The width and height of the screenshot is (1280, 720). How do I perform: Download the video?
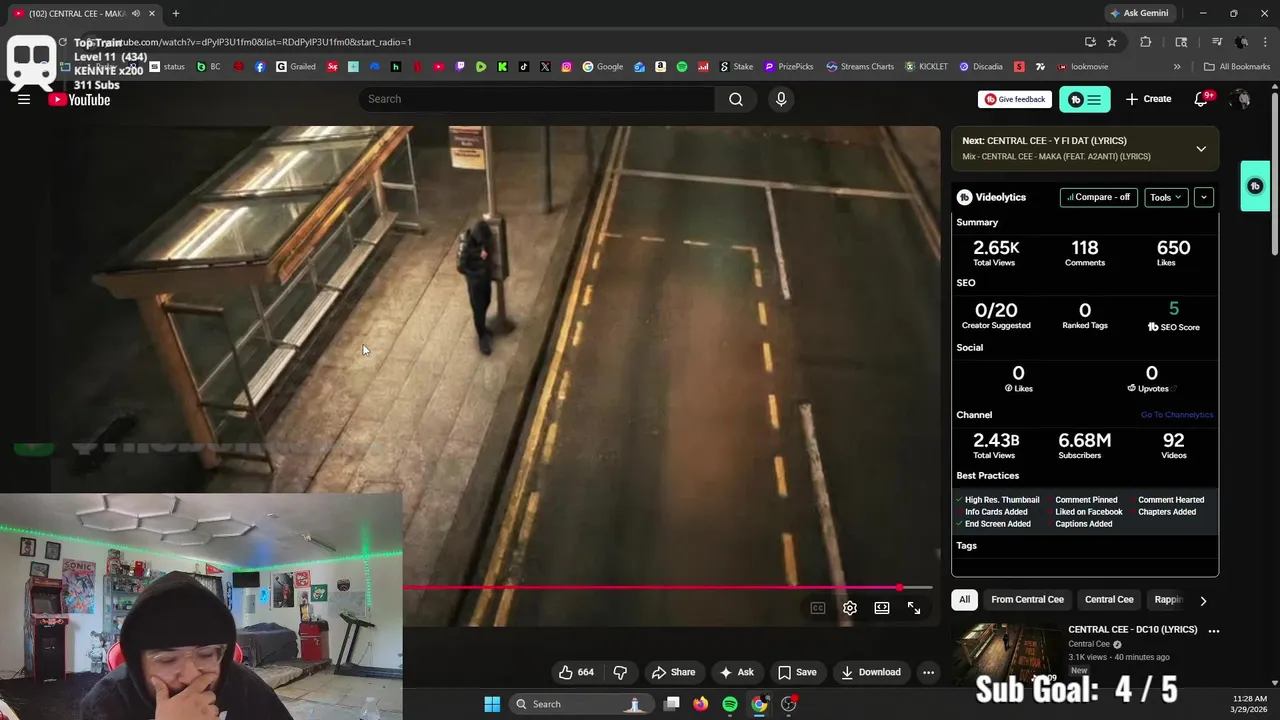click(x=871, y=672)
